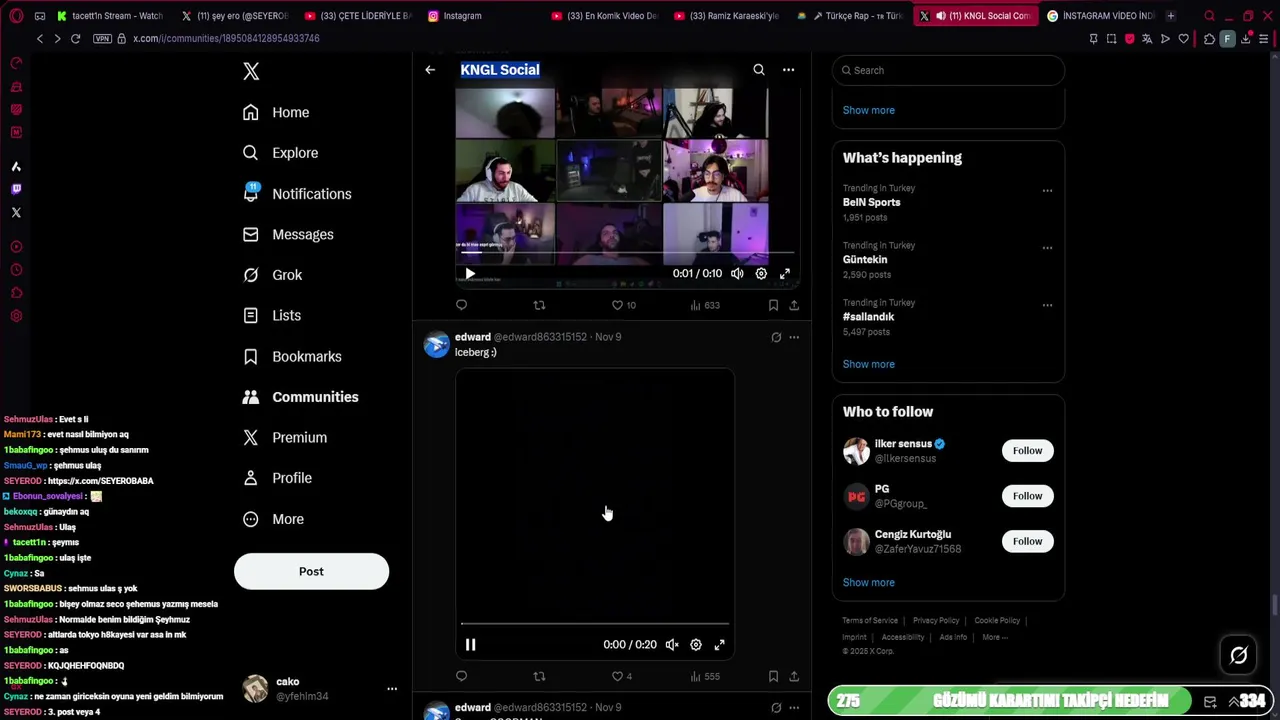This screenshot has width=1280, height=720.
Task: Reply to the top video post
Action: point(461,305)
